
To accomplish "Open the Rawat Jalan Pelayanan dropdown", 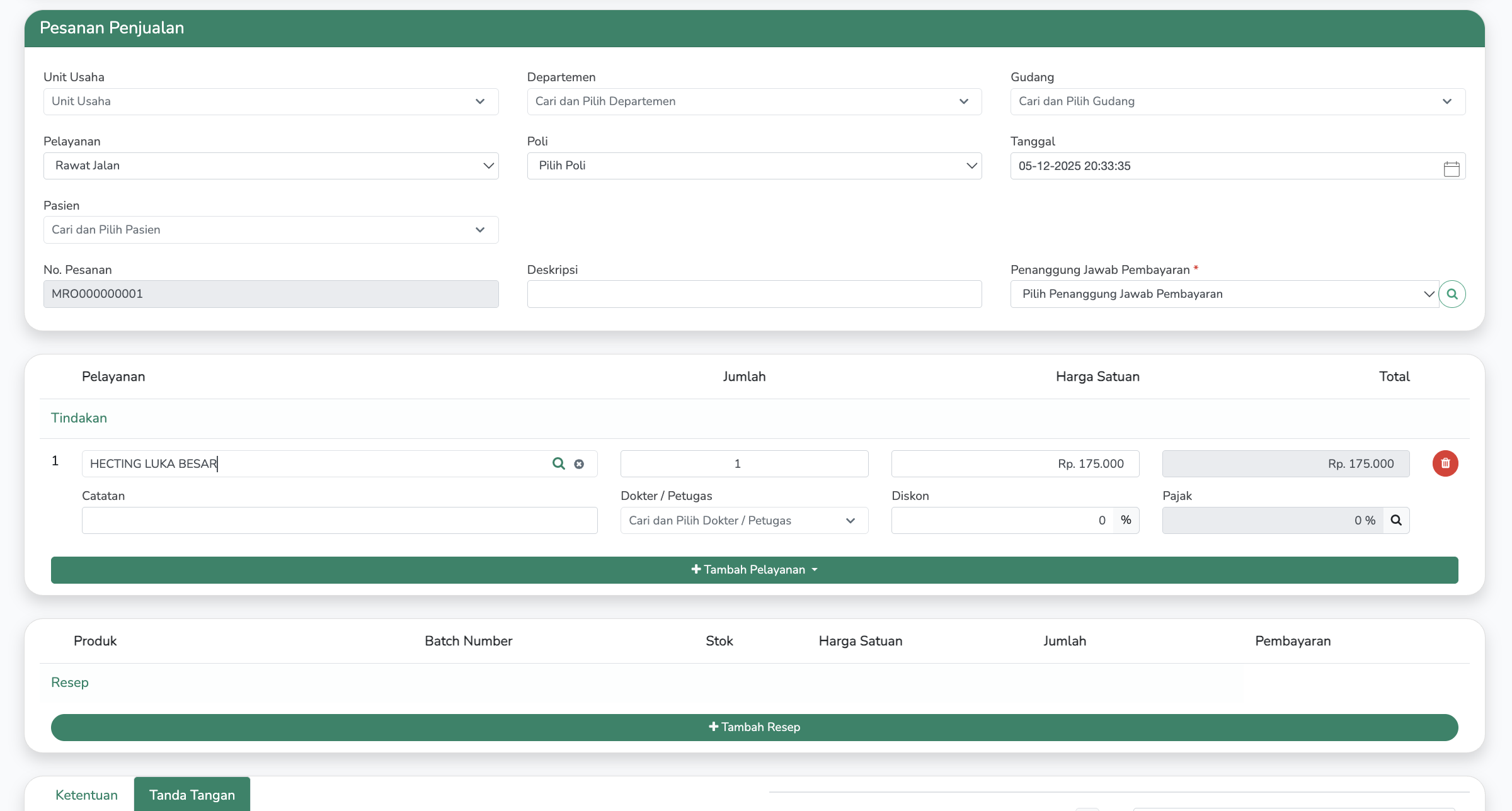I will tap(270, 166).
